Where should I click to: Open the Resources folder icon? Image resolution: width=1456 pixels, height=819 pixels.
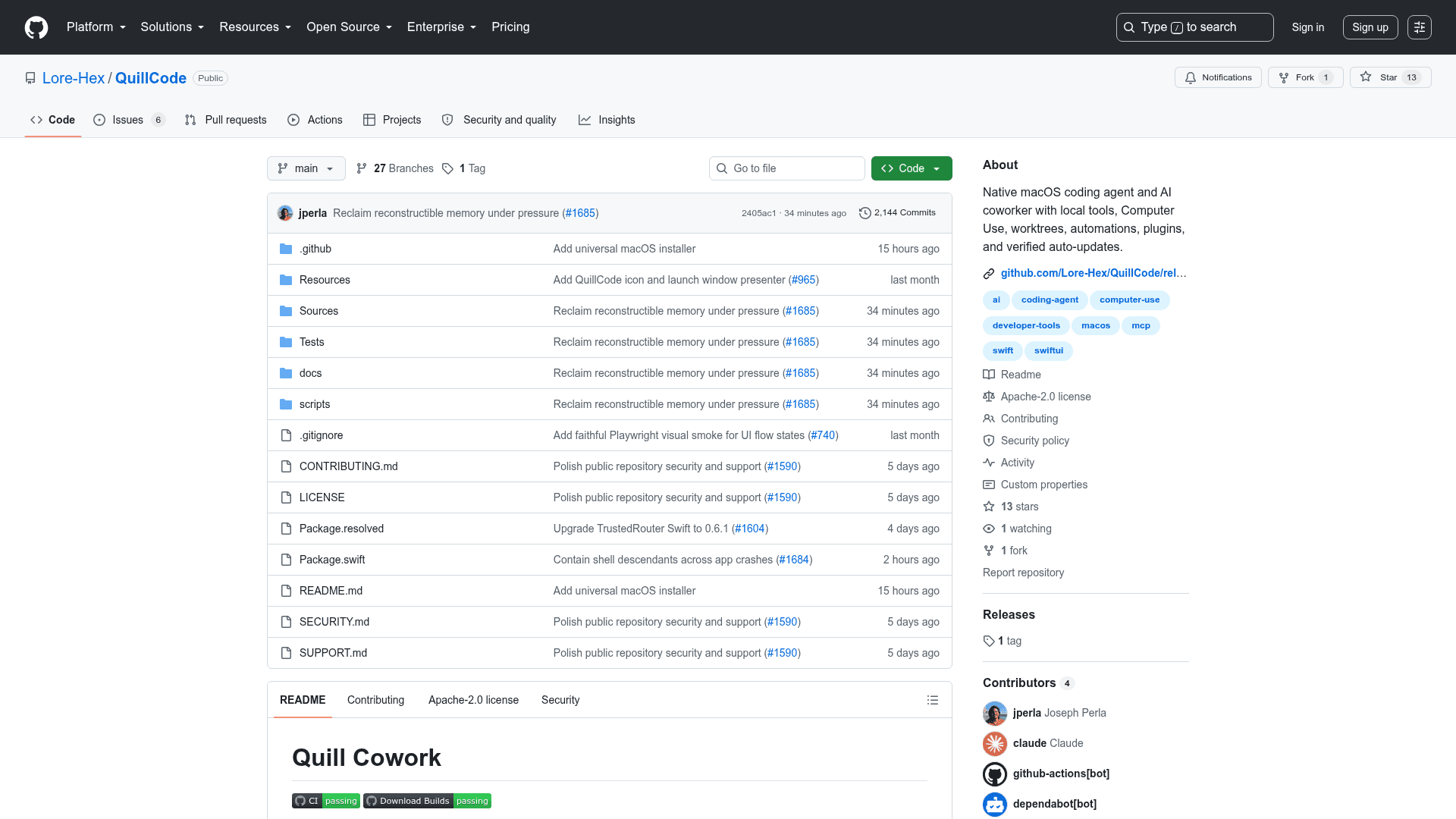pyautogui.click(x=286, y=280)
